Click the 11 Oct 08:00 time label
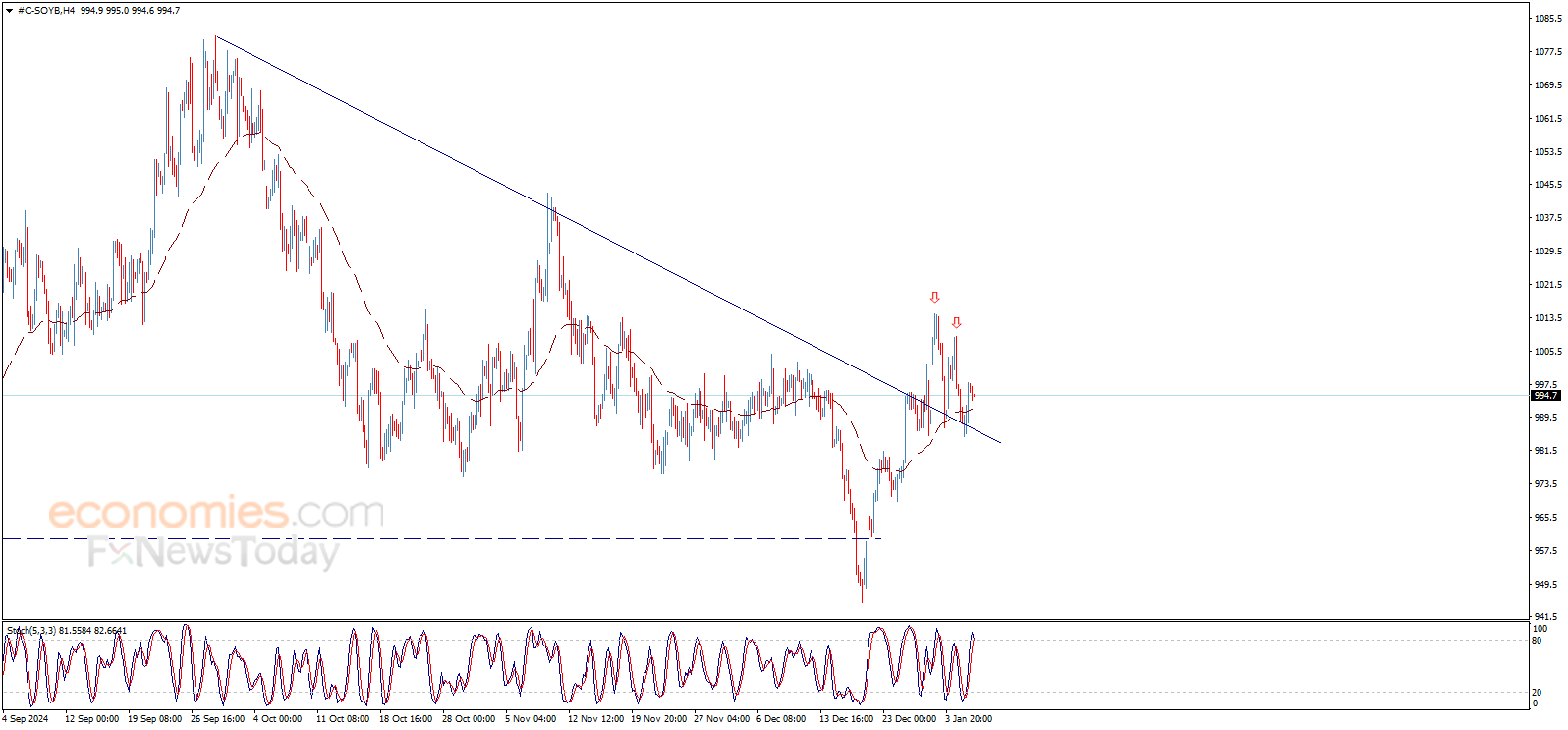 [343, 719]
